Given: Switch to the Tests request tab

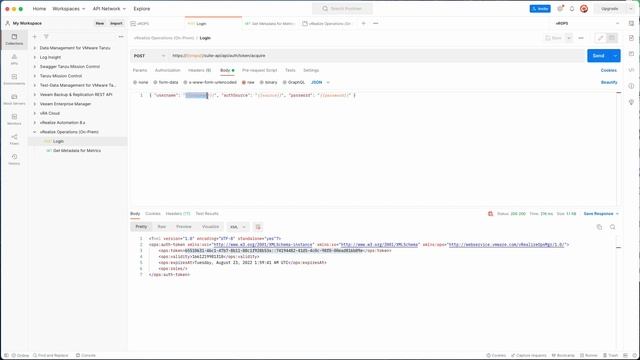Looking at the screenshot, I should pos(290,70).
